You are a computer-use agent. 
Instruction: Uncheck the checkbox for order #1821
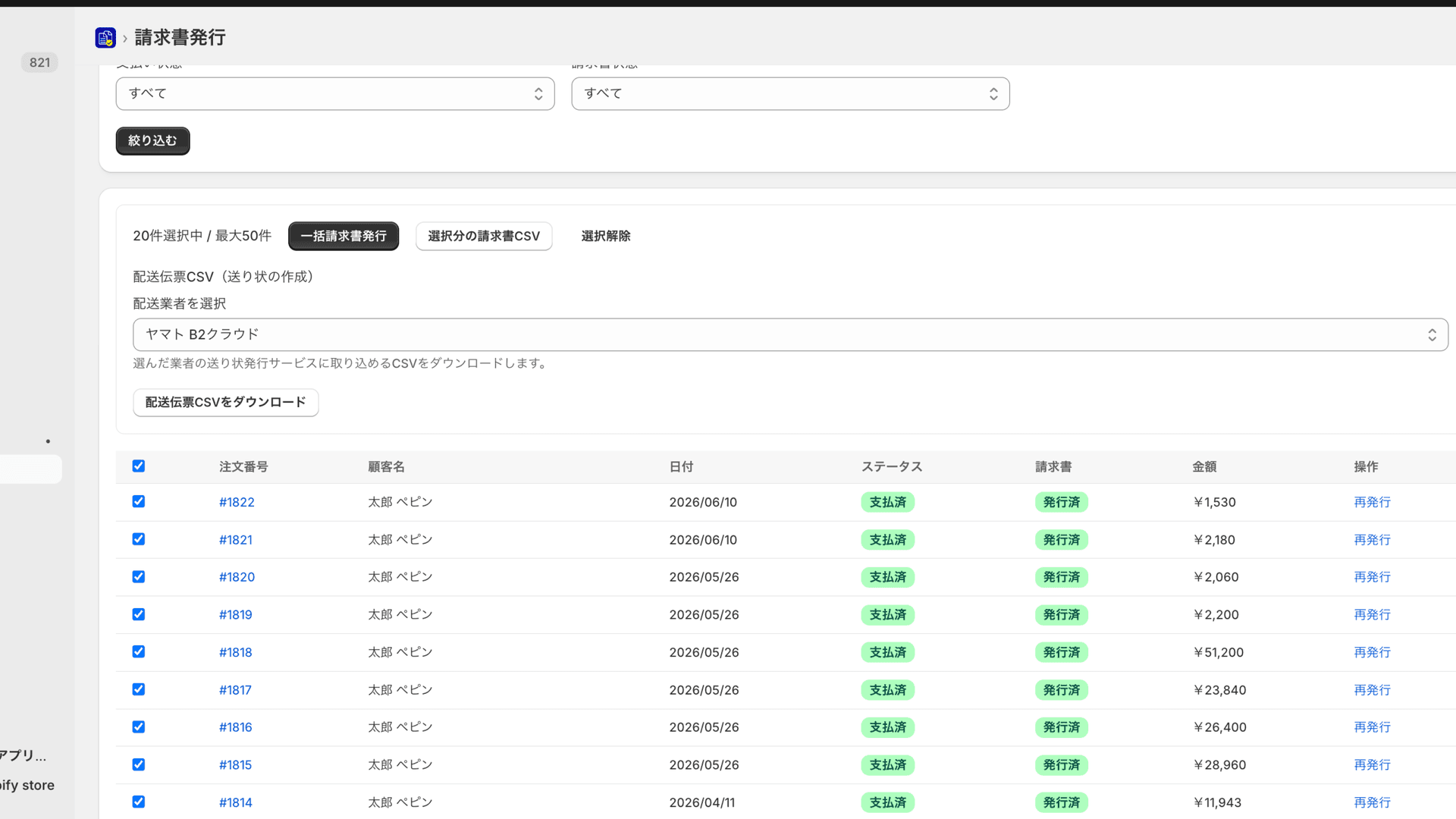(139, 539)
